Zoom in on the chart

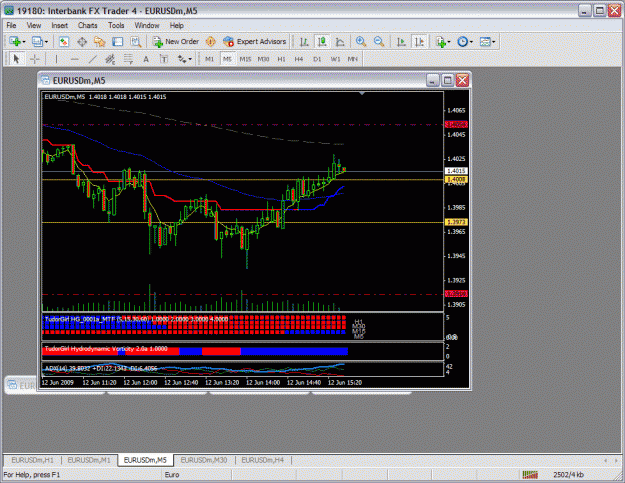click(361, 41)
